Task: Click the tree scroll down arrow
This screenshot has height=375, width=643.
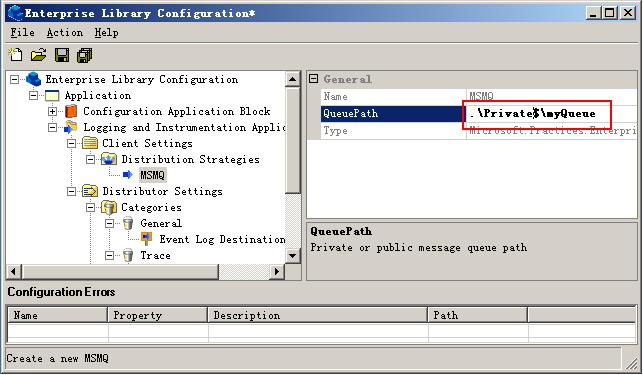Action: 293,256
